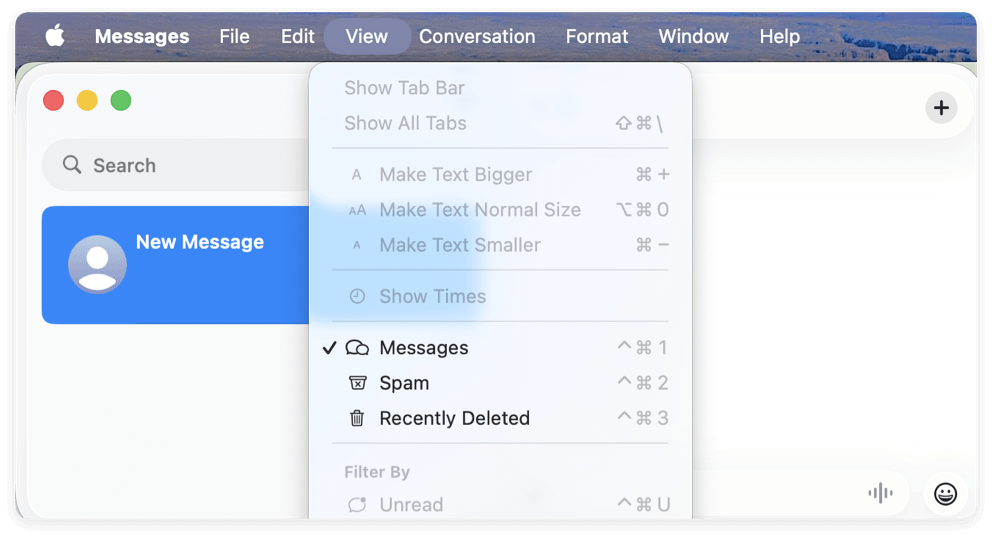992x538 pixels.
Task: Select Make Text Bigger
Action: (500, 174)
